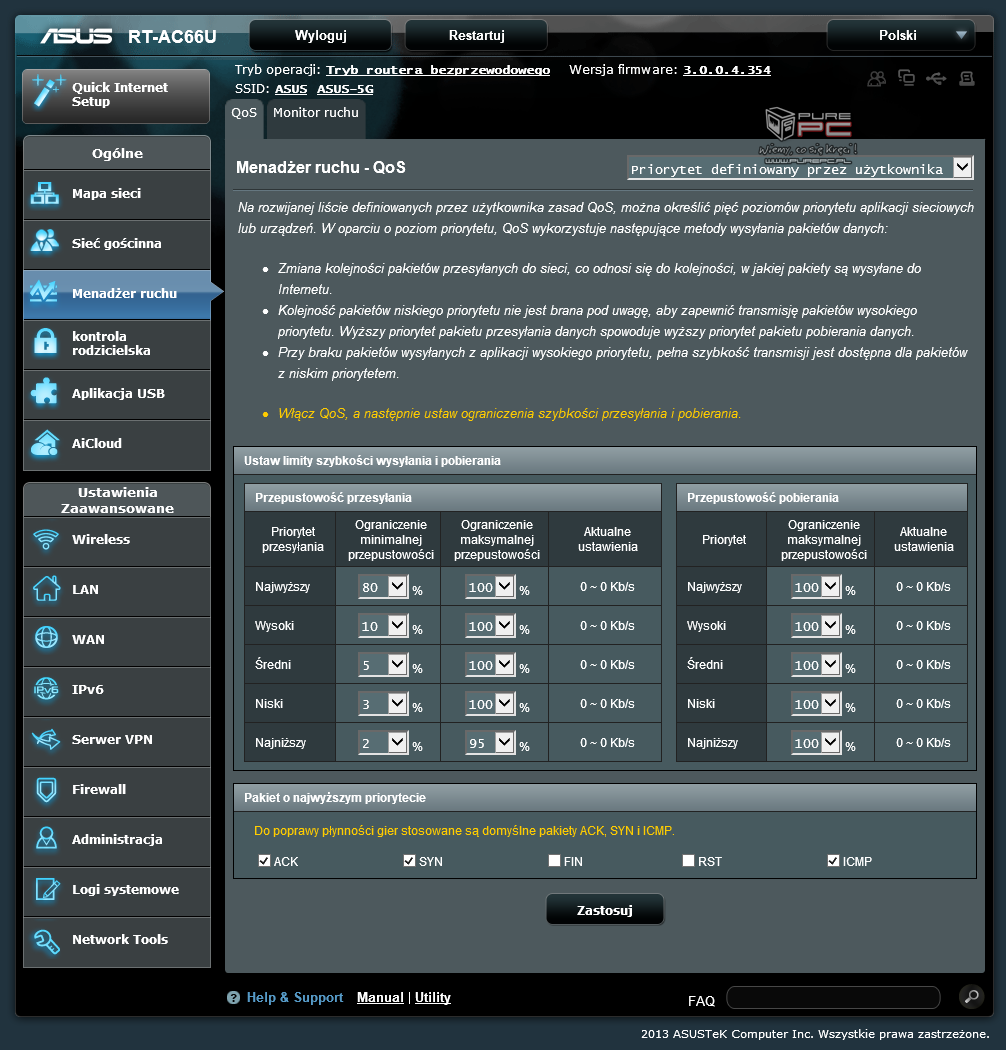Open the Manual link
Viewport: 1006px width, 1050px height.
tap(380, 997)
